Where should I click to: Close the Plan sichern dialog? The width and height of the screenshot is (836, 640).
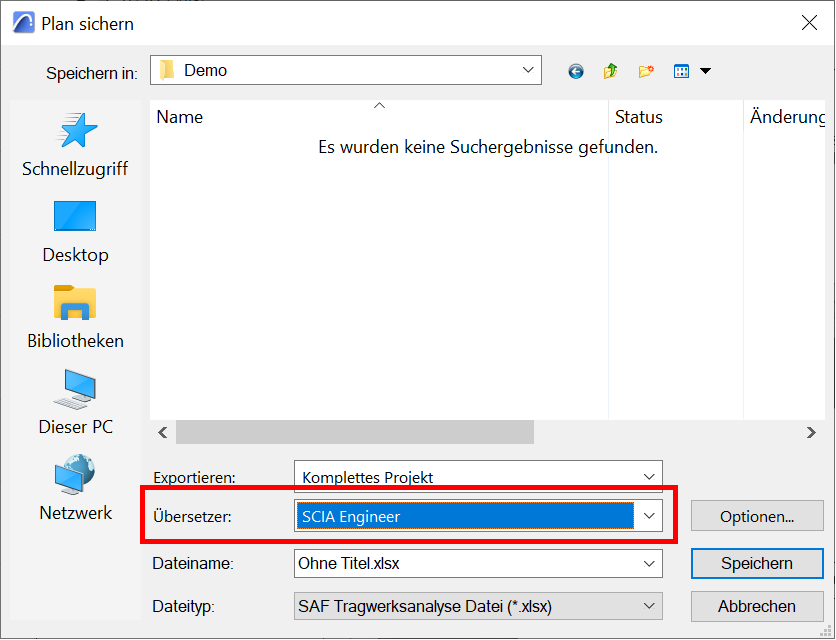[x=809, y=22]
